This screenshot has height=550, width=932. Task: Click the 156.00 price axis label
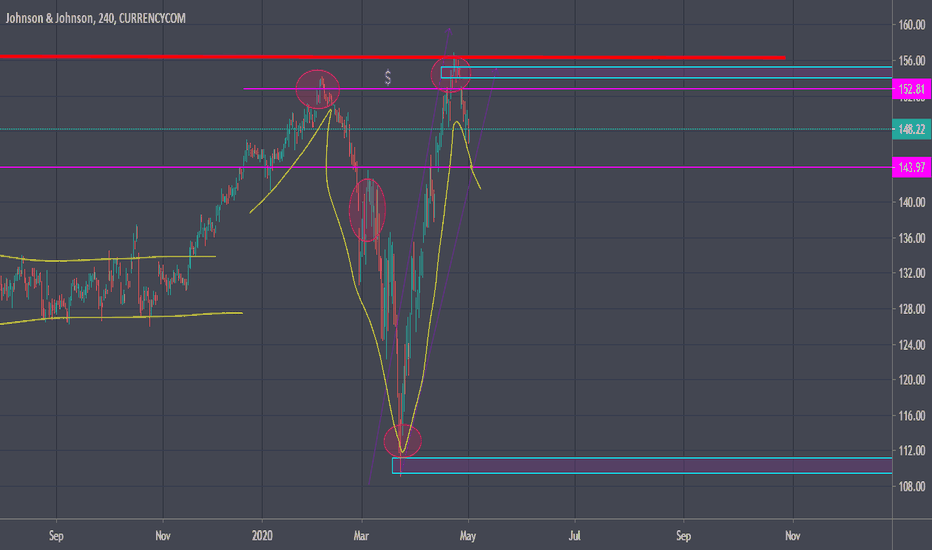pyautogui.click(x=912, y=61)
